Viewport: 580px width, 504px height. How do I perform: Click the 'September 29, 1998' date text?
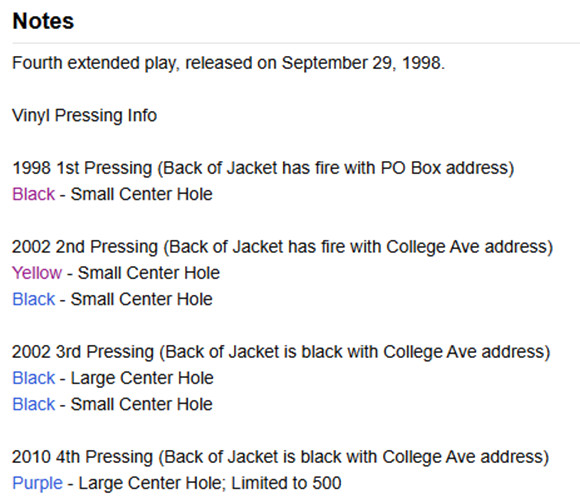pyautogui.click(x=363, y=63)
